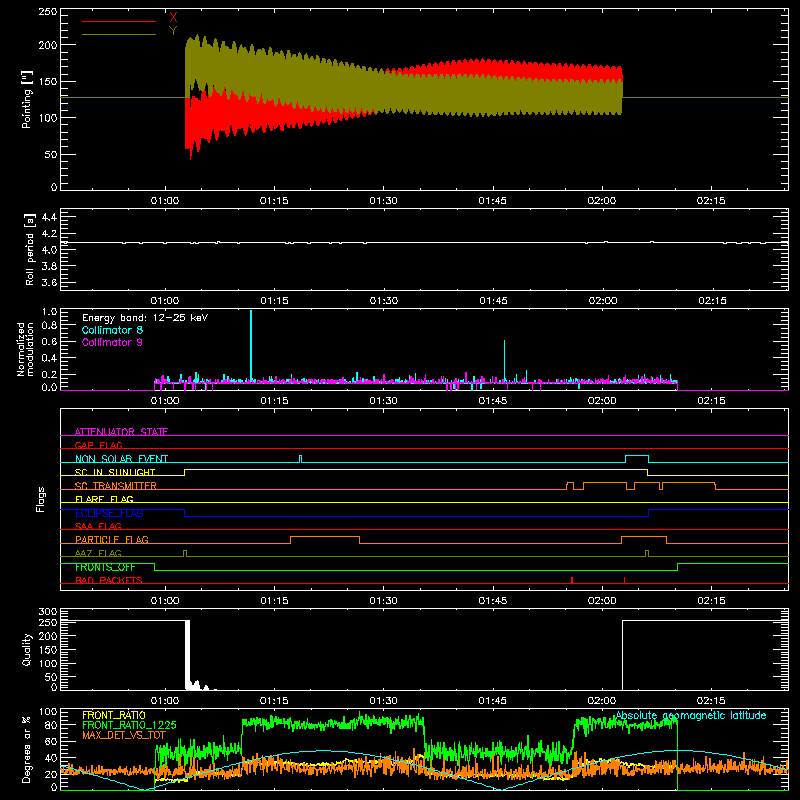This screenshot has height=800, width=800.
Task: Click the red X legend label
Action: point(173,18)
